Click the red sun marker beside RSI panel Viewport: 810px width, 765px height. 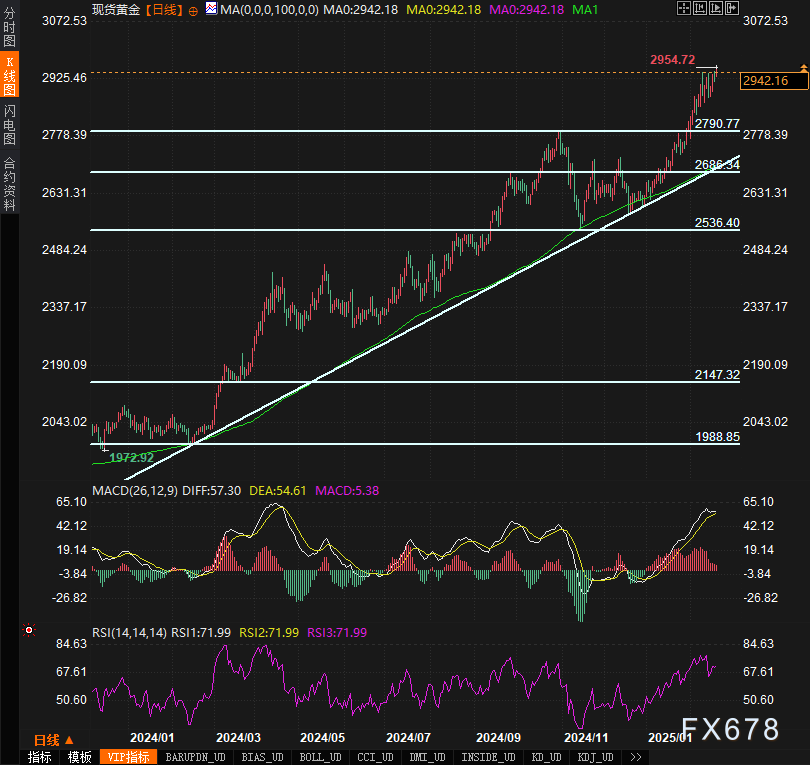(x=28, y=630)
